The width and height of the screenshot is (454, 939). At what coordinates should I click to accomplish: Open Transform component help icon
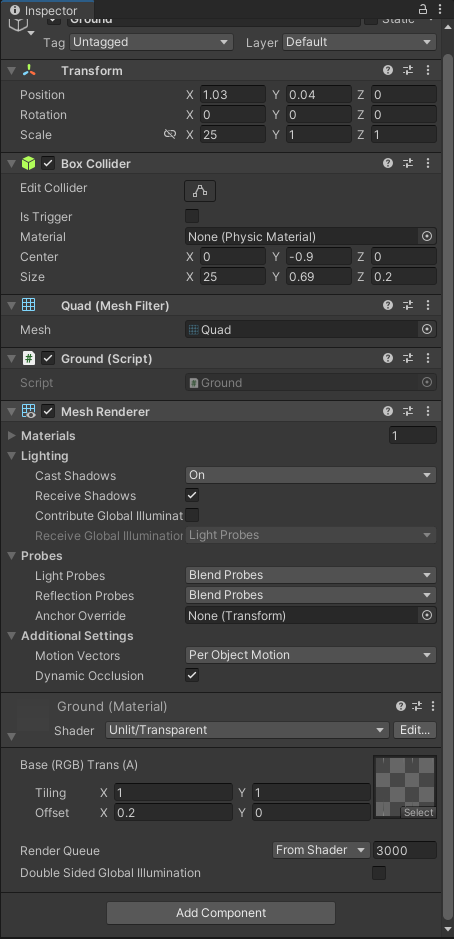(388, 70)
